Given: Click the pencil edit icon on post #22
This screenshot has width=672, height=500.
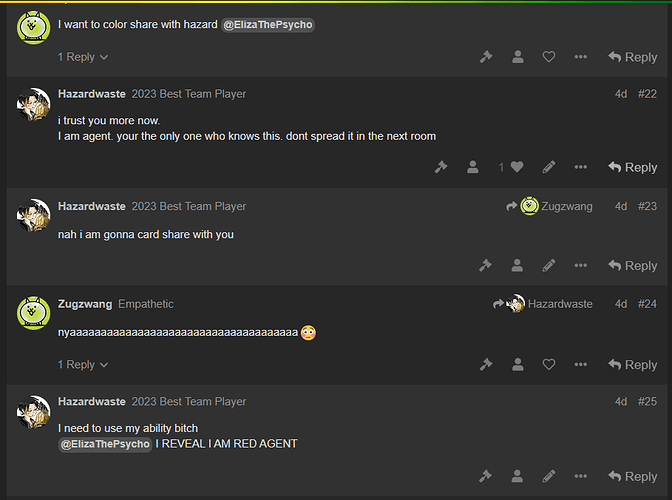Looking at the screenshot, I should tap(549, 167).
